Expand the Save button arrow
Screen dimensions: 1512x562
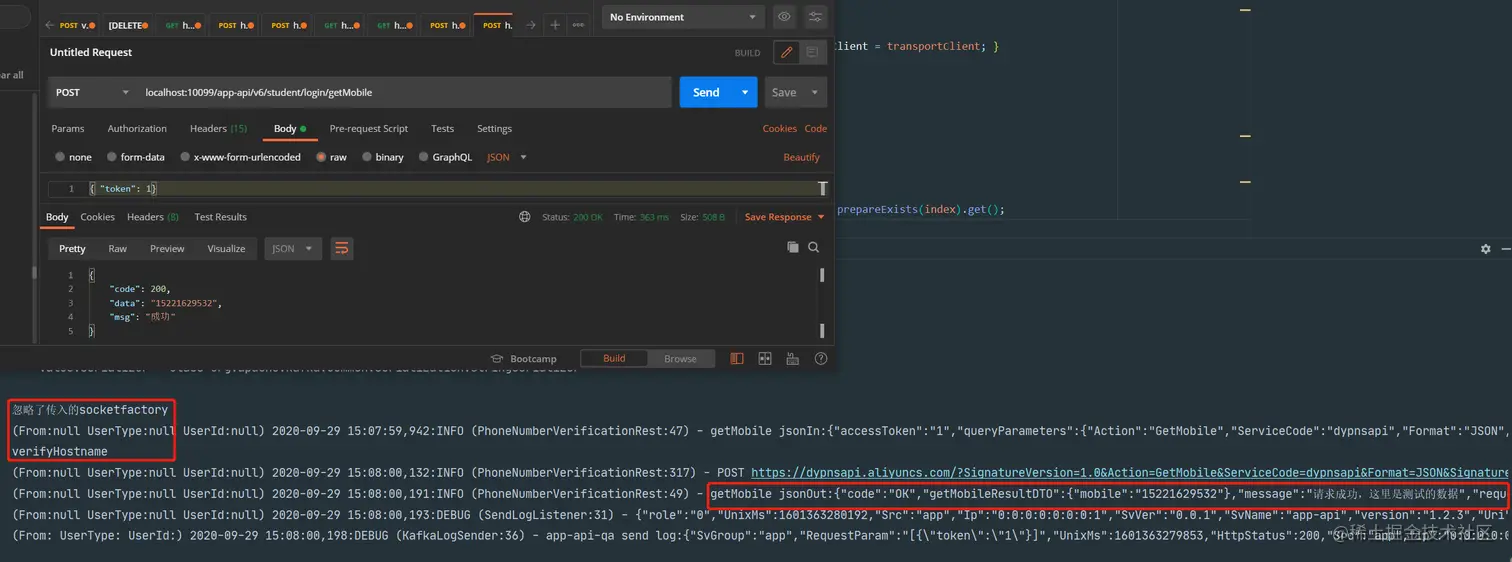click(815, 92)
